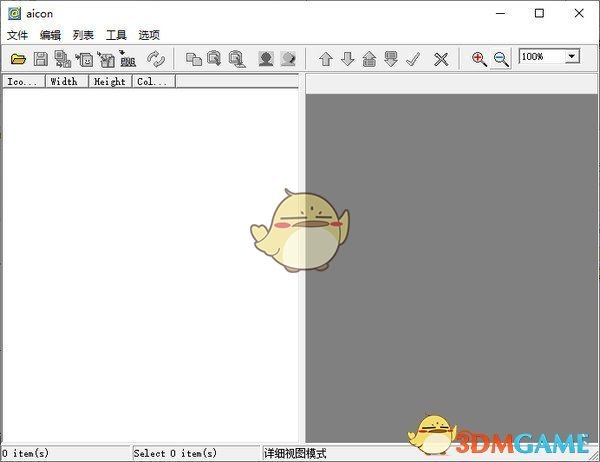Zoom in with the red magnifier

[479, 59]
